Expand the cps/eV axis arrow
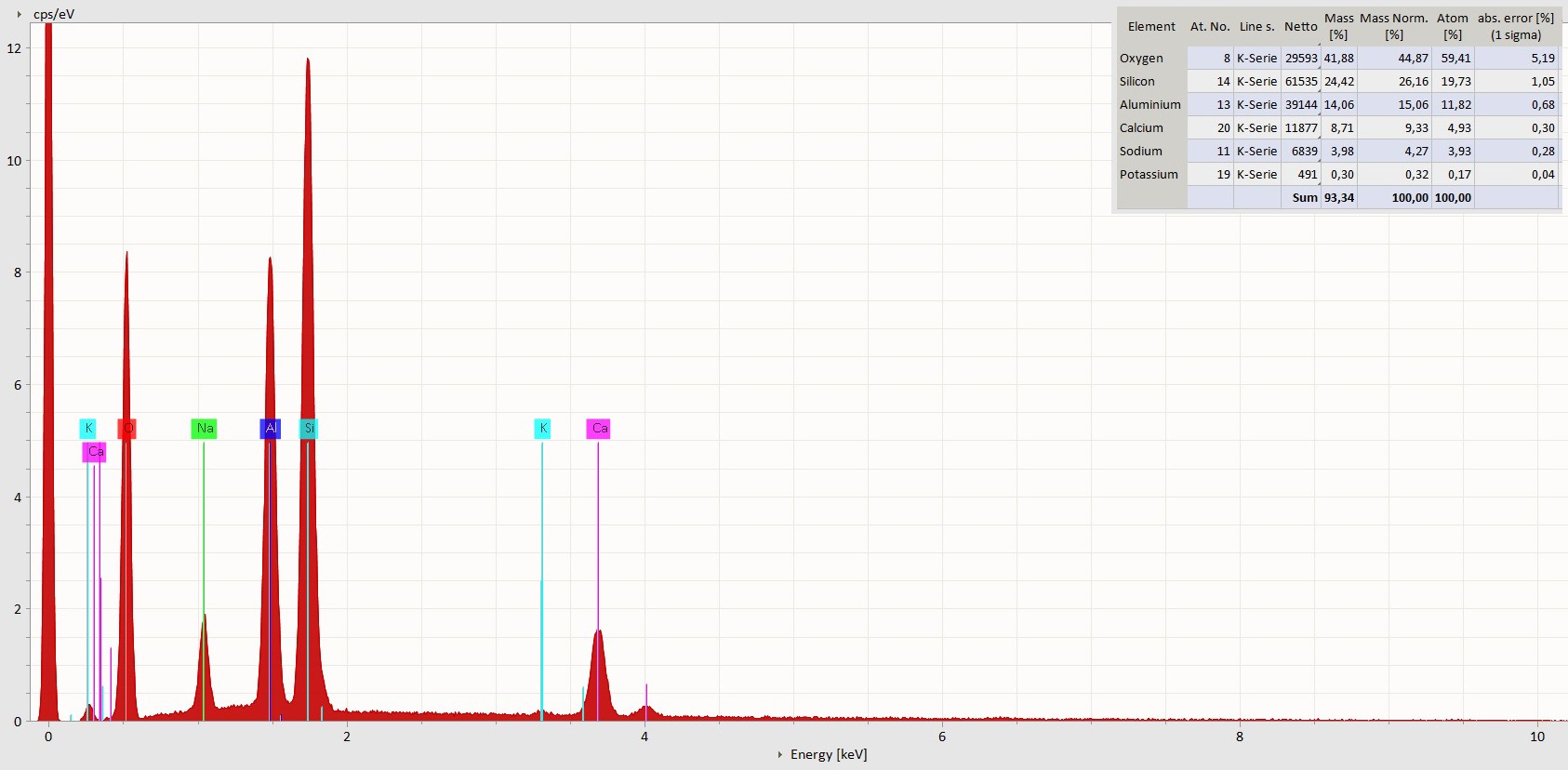The image size is (1568, 770). click(x=19, y=14)
